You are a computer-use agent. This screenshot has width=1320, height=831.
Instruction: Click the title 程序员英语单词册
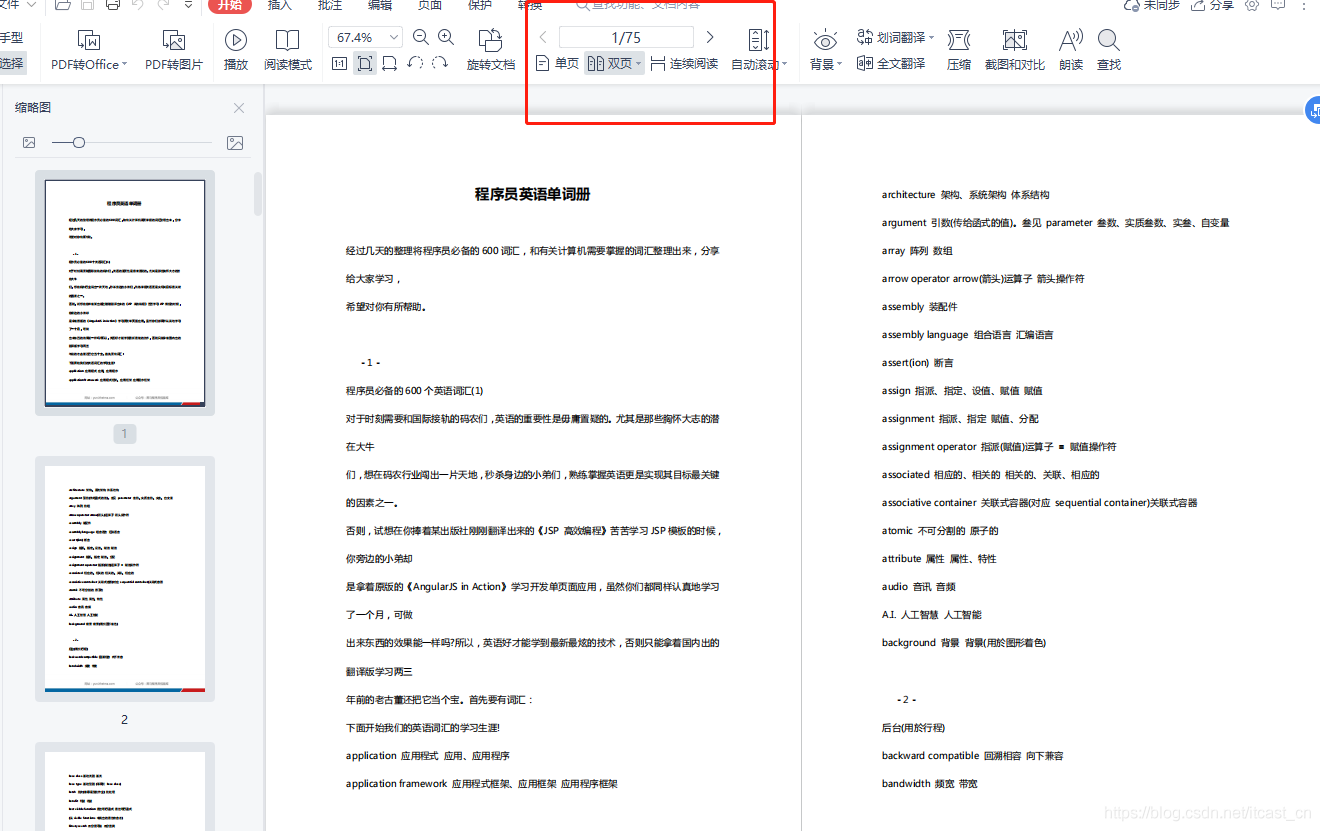tap(532, 194)
